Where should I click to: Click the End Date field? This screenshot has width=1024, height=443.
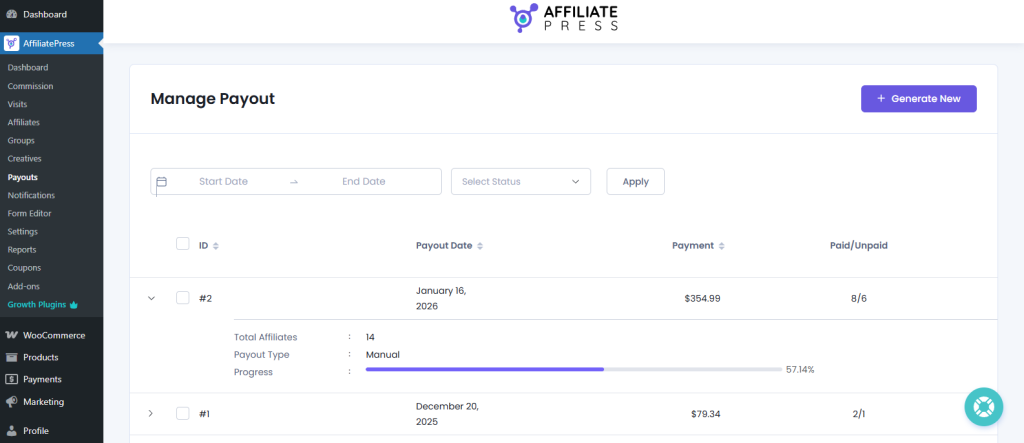pos(364,182)
